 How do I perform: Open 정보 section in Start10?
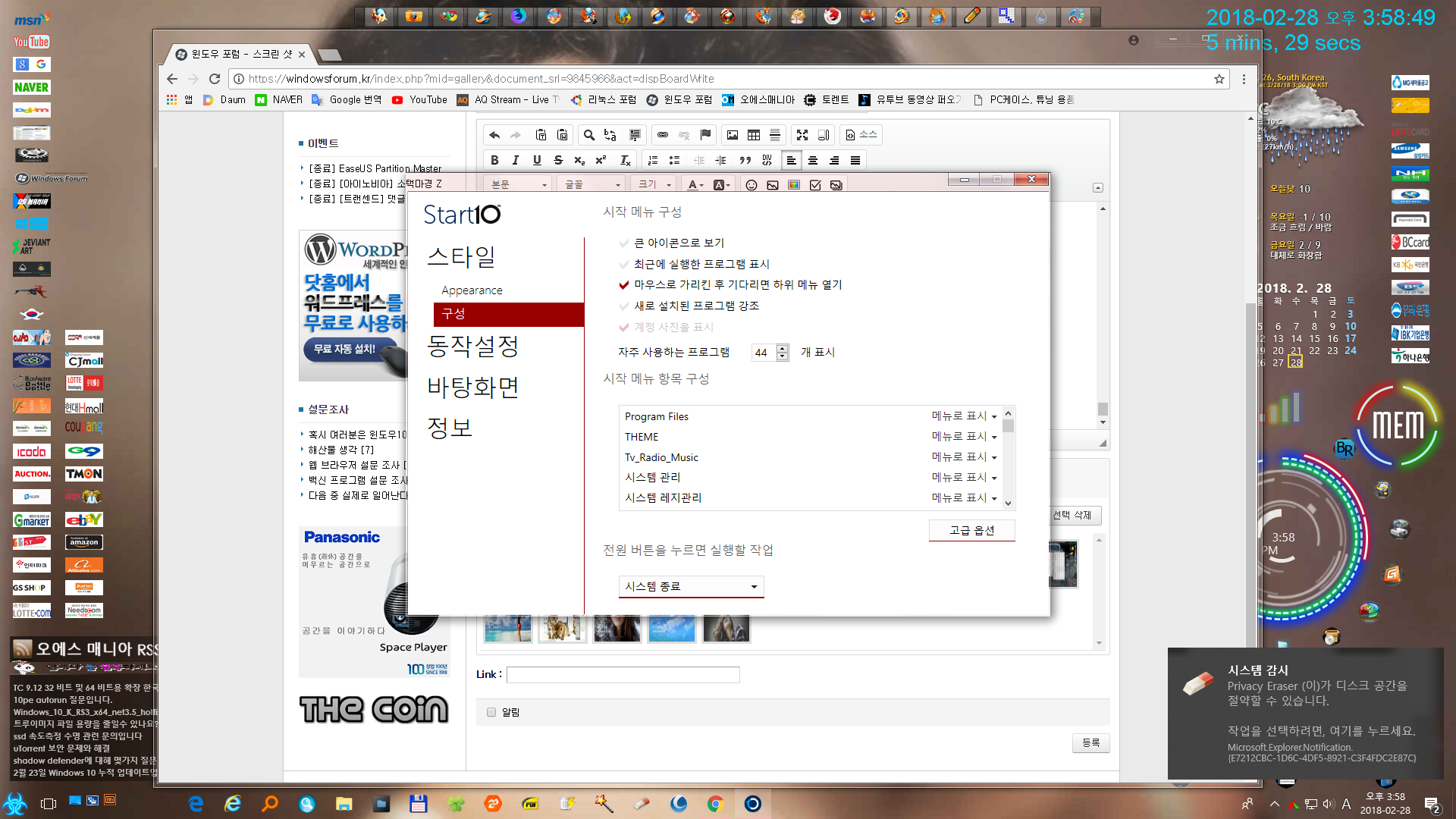450,428
